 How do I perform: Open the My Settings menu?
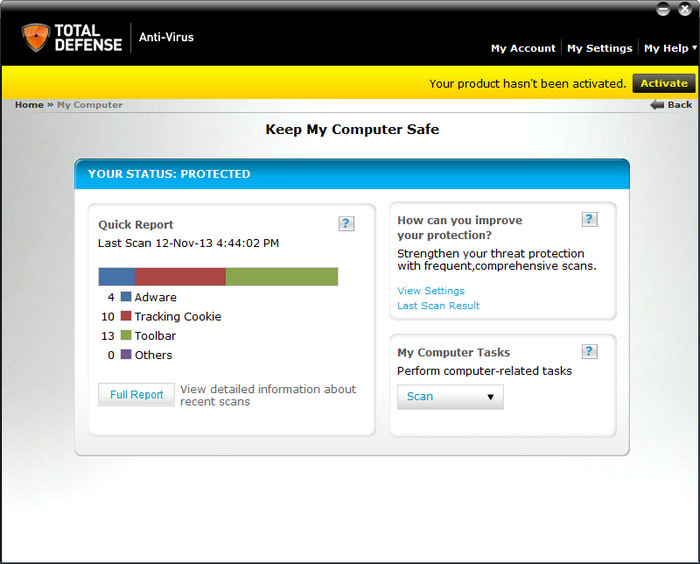click(x=599, y=48)
